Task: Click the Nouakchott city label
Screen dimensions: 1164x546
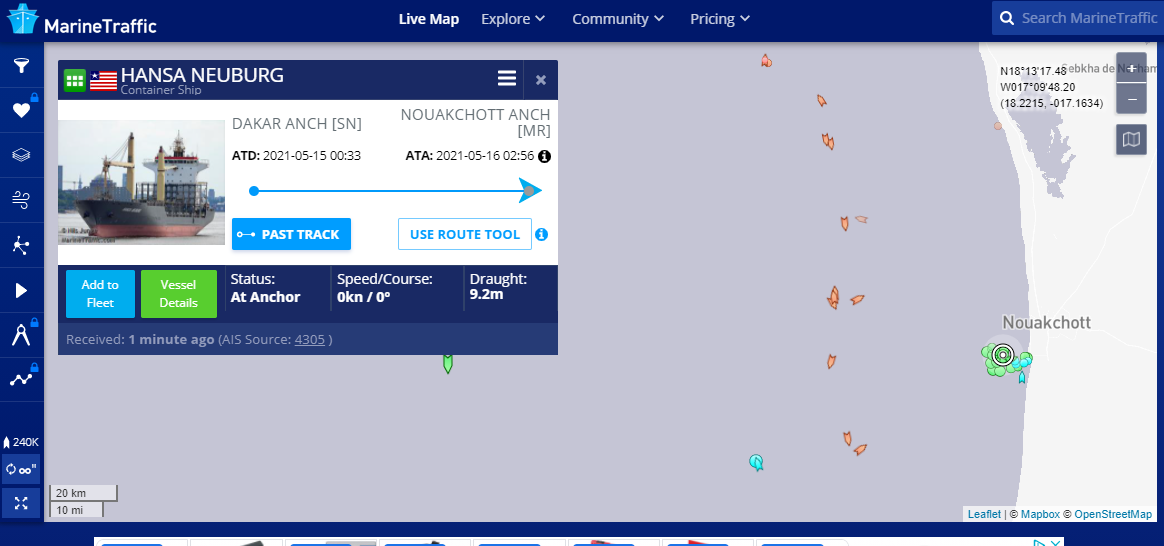Action: [x=1047, y=322]
